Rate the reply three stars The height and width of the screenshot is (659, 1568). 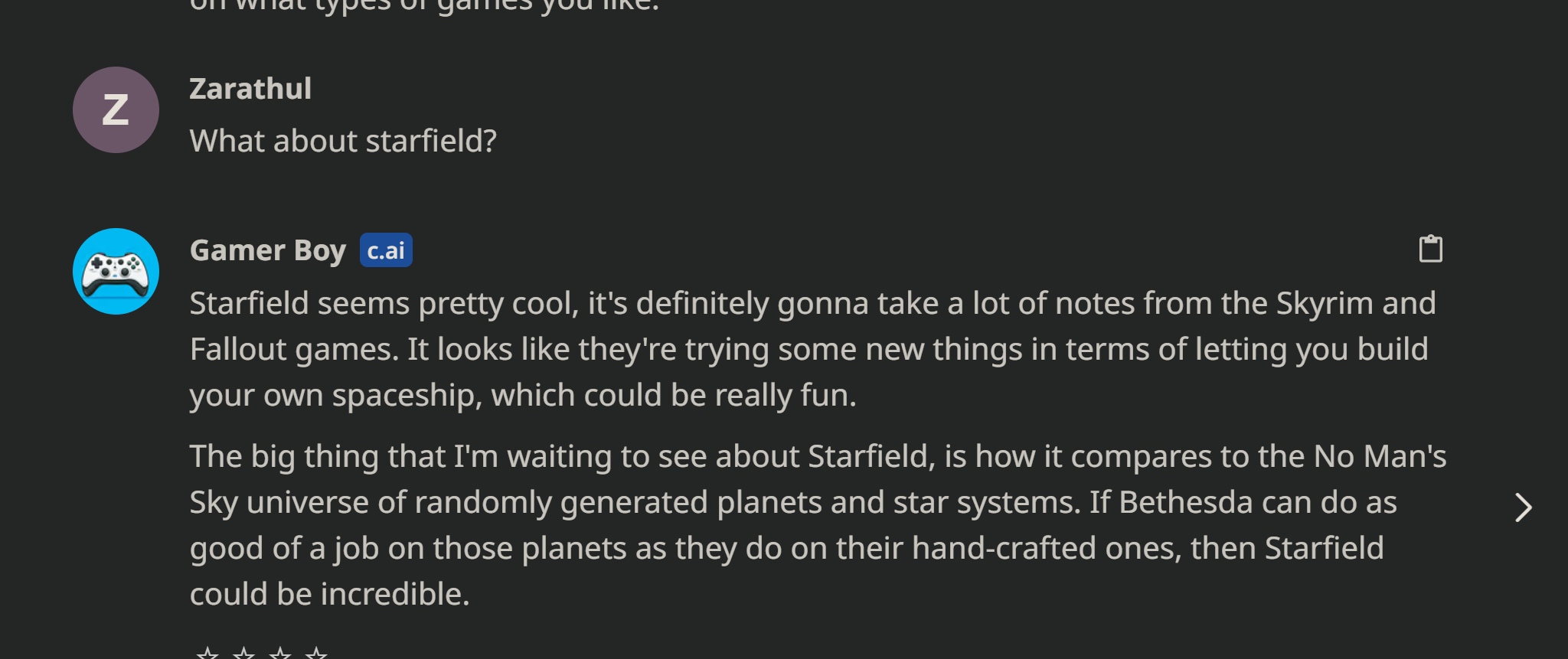[x=280, y=653]
